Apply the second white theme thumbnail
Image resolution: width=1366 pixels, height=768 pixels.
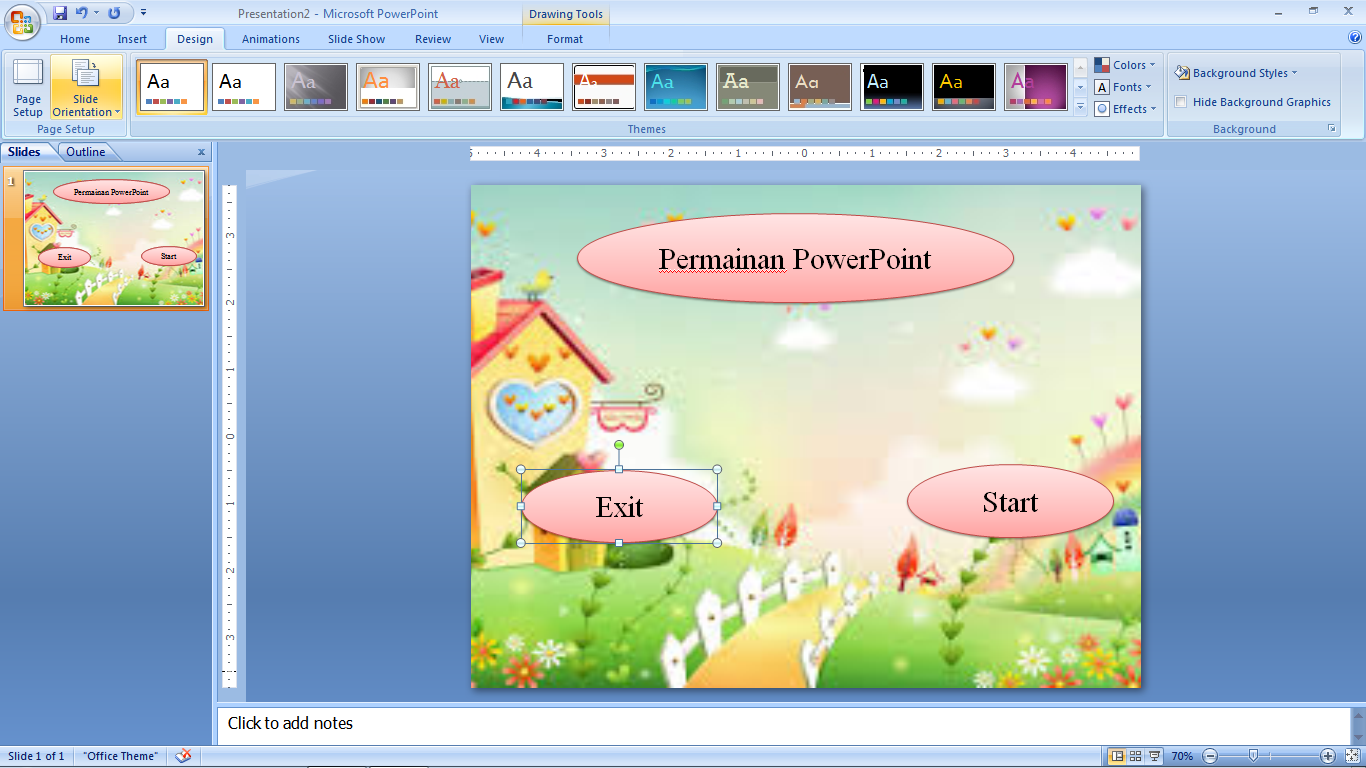[244, 87]
